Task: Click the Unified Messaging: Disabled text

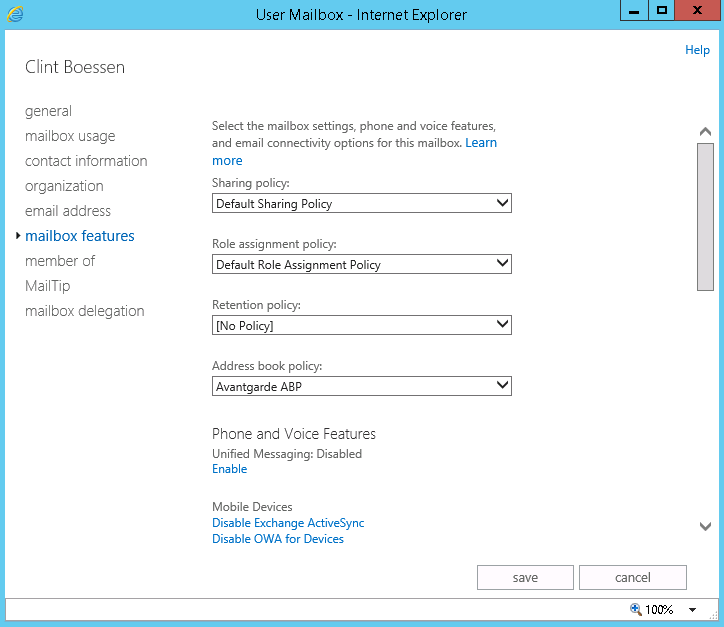Action: point(287,454)
